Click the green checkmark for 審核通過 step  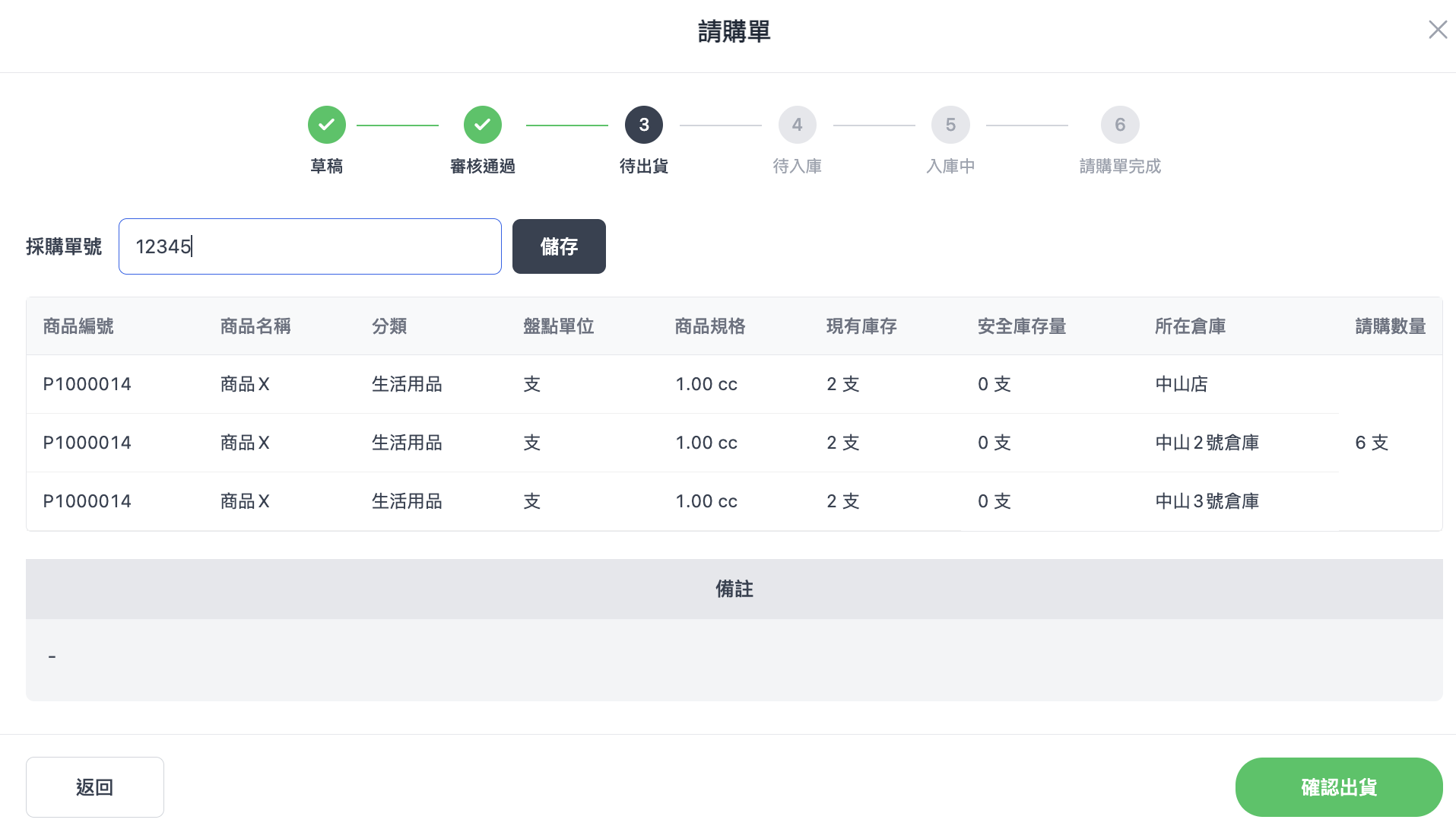(x=482, y=125)
